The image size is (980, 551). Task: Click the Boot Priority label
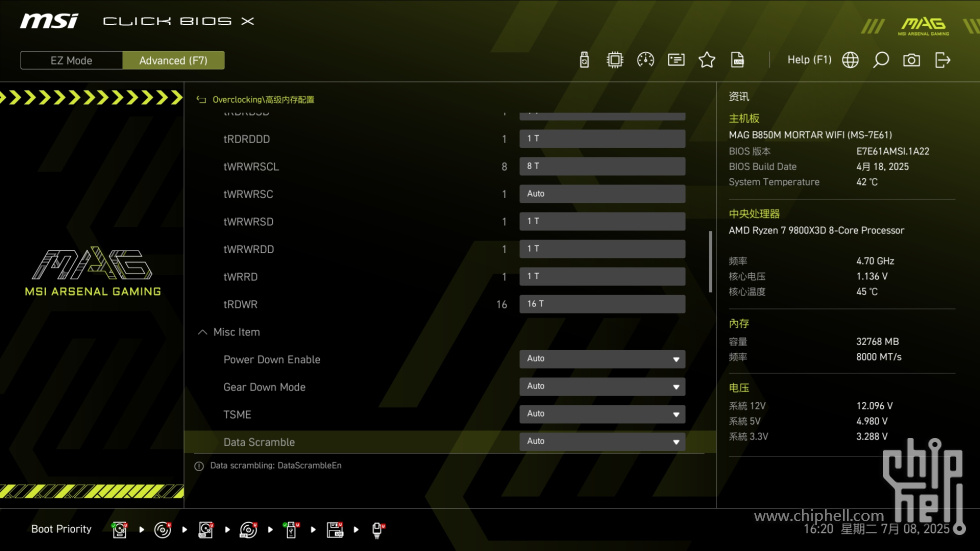[x=61, y=529]
